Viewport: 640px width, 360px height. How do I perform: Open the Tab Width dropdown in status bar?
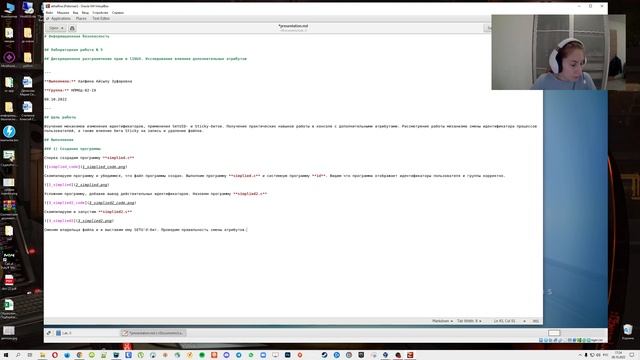[x=469, y=321]
